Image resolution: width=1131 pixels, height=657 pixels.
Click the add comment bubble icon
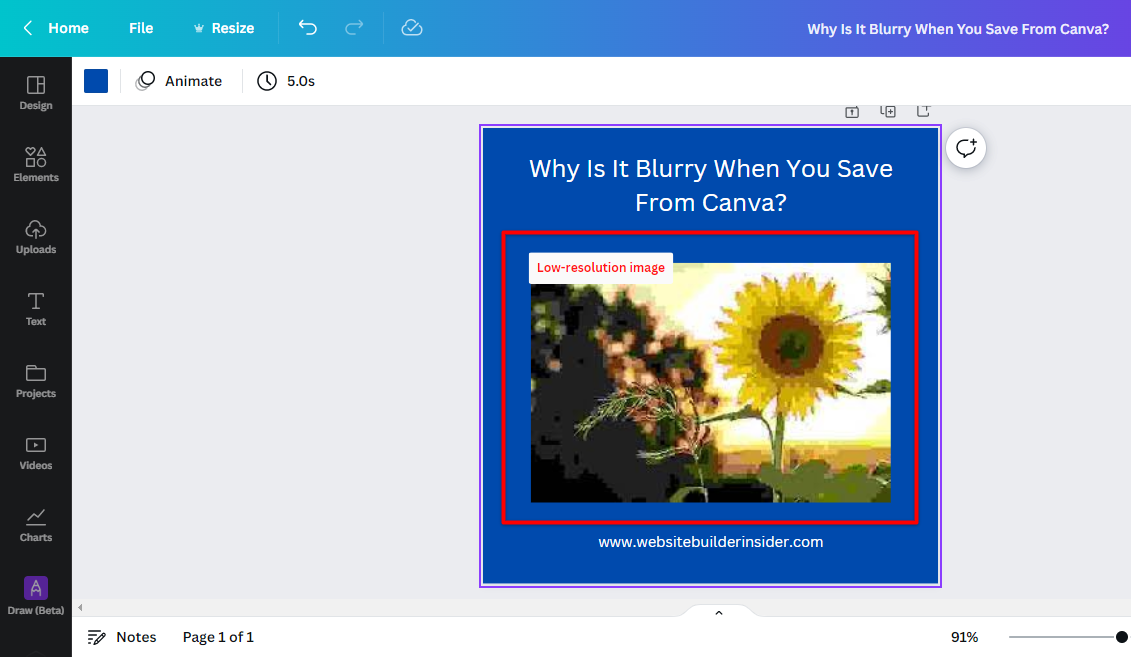[x=966, y=149]
